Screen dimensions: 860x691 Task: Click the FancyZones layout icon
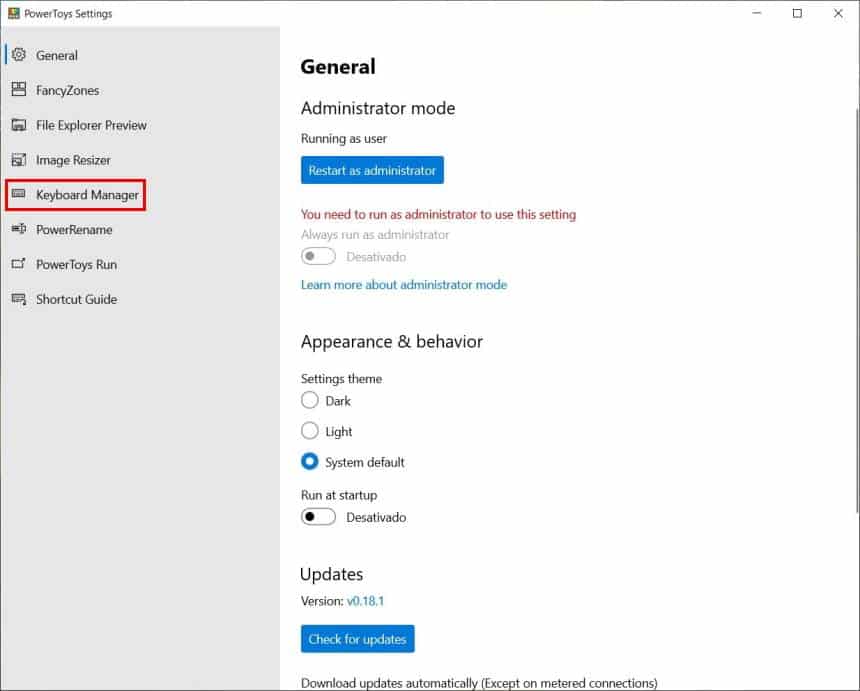[x=19, y=89]
